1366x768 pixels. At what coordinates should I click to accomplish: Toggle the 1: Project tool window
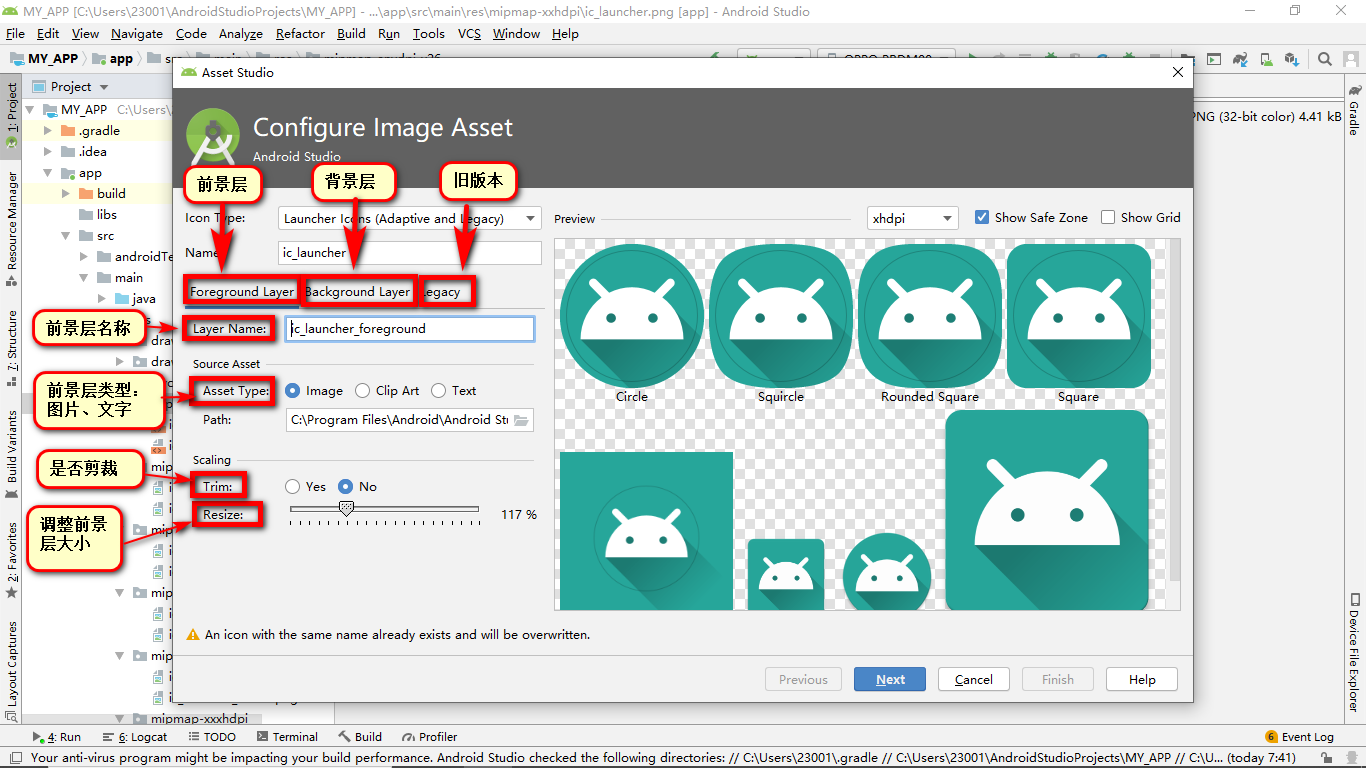click(x=11, y=114)
